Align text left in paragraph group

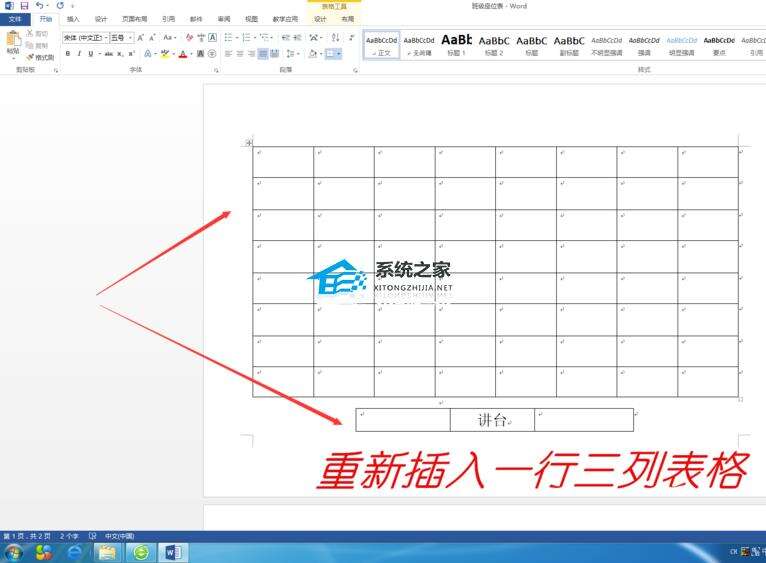(229, 54)
